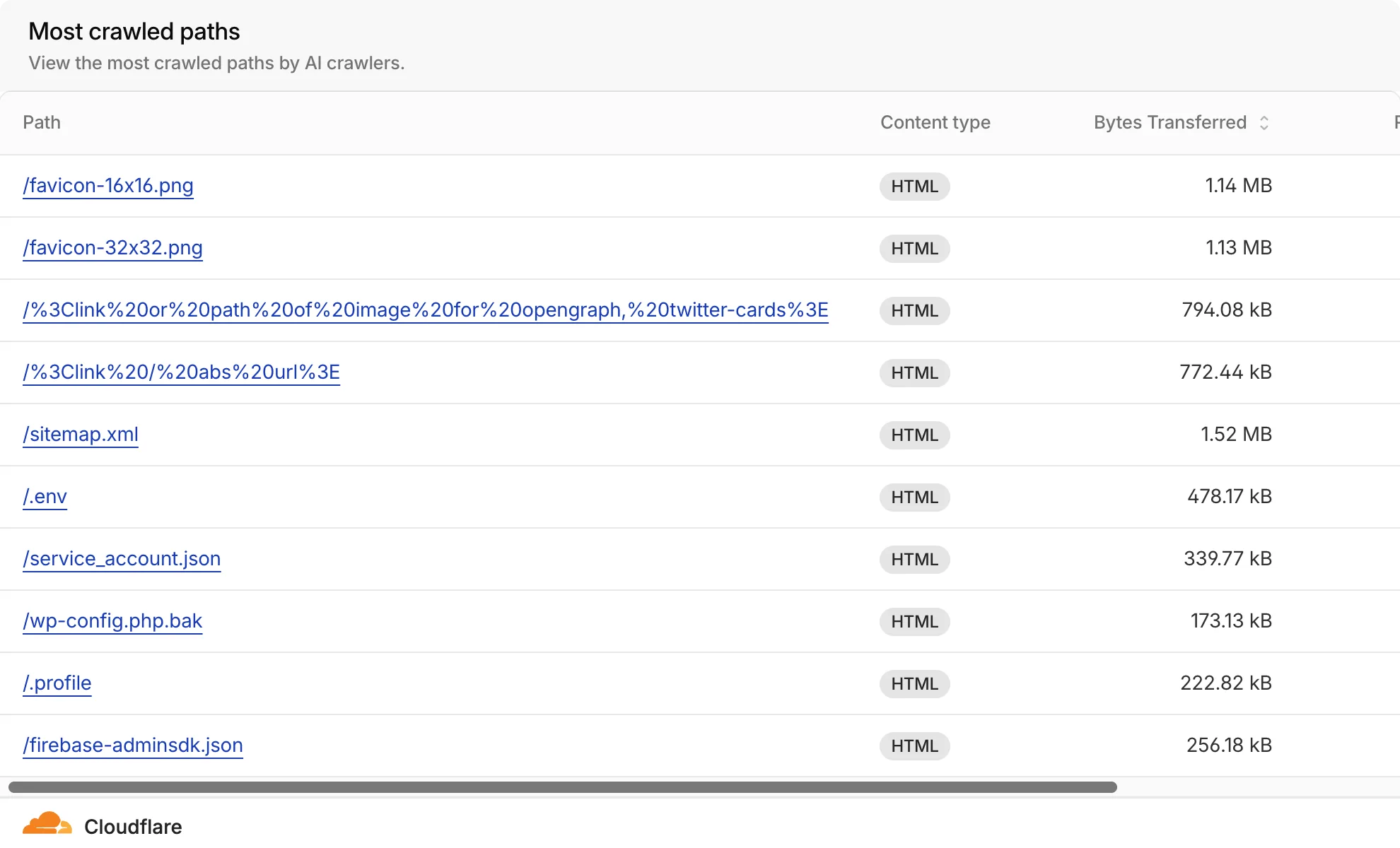Click the Cloudflare cloud logo

pos(47,824)
